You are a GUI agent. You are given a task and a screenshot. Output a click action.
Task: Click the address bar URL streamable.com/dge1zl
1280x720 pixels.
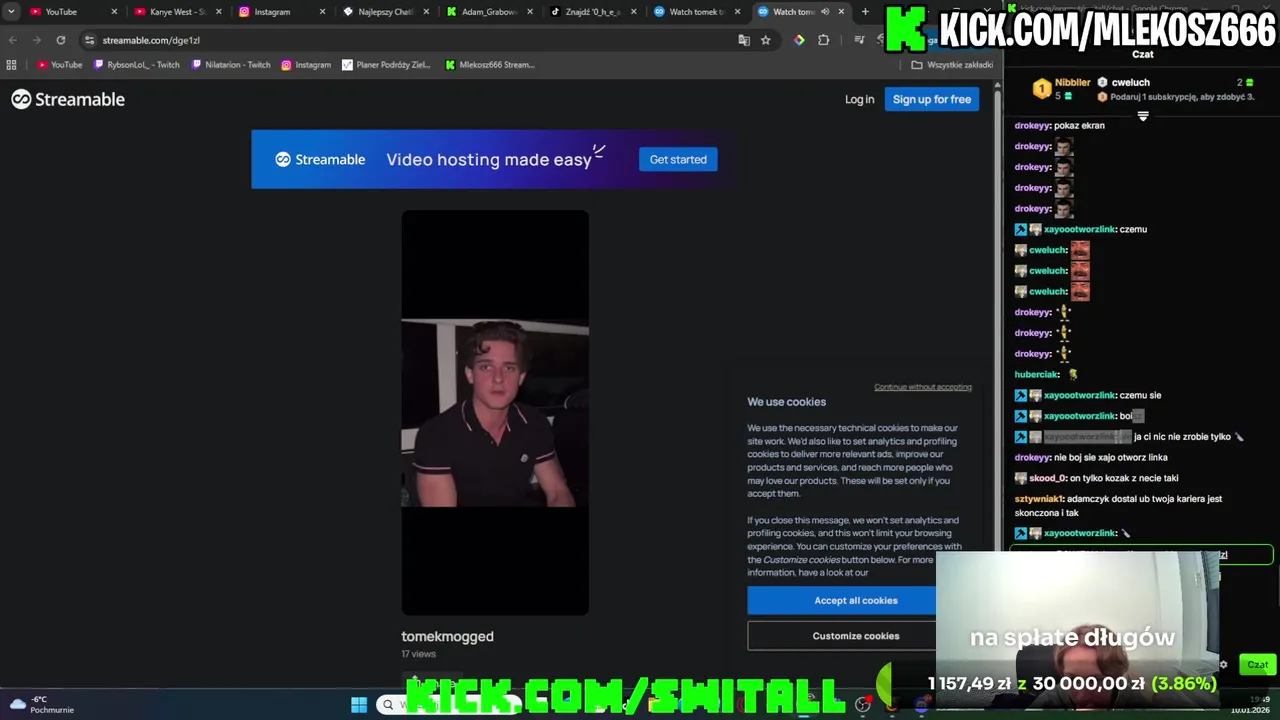point(151,40)
